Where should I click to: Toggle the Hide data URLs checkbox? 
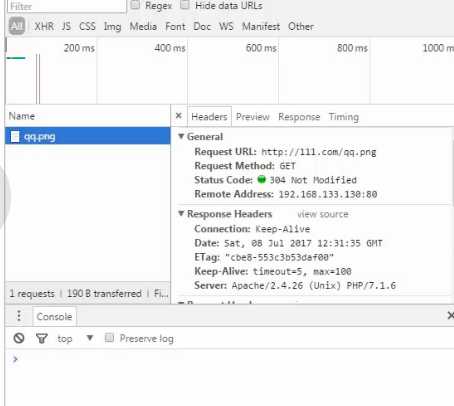(x=185, y=5)
